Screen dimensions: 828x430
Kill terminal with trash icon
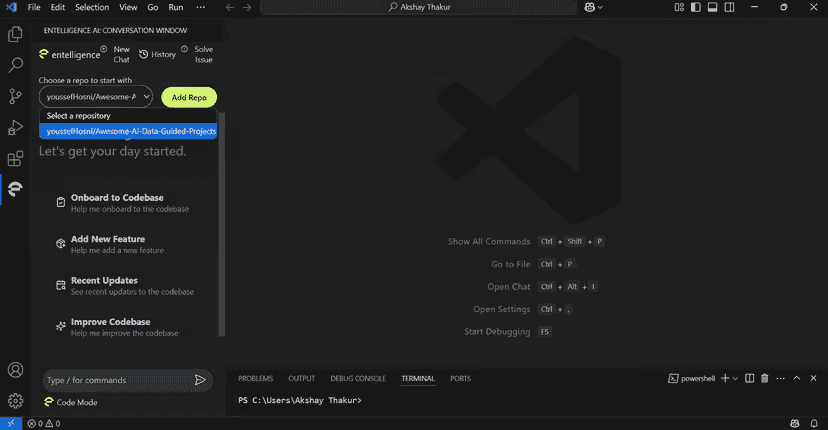tap(765, 378)
